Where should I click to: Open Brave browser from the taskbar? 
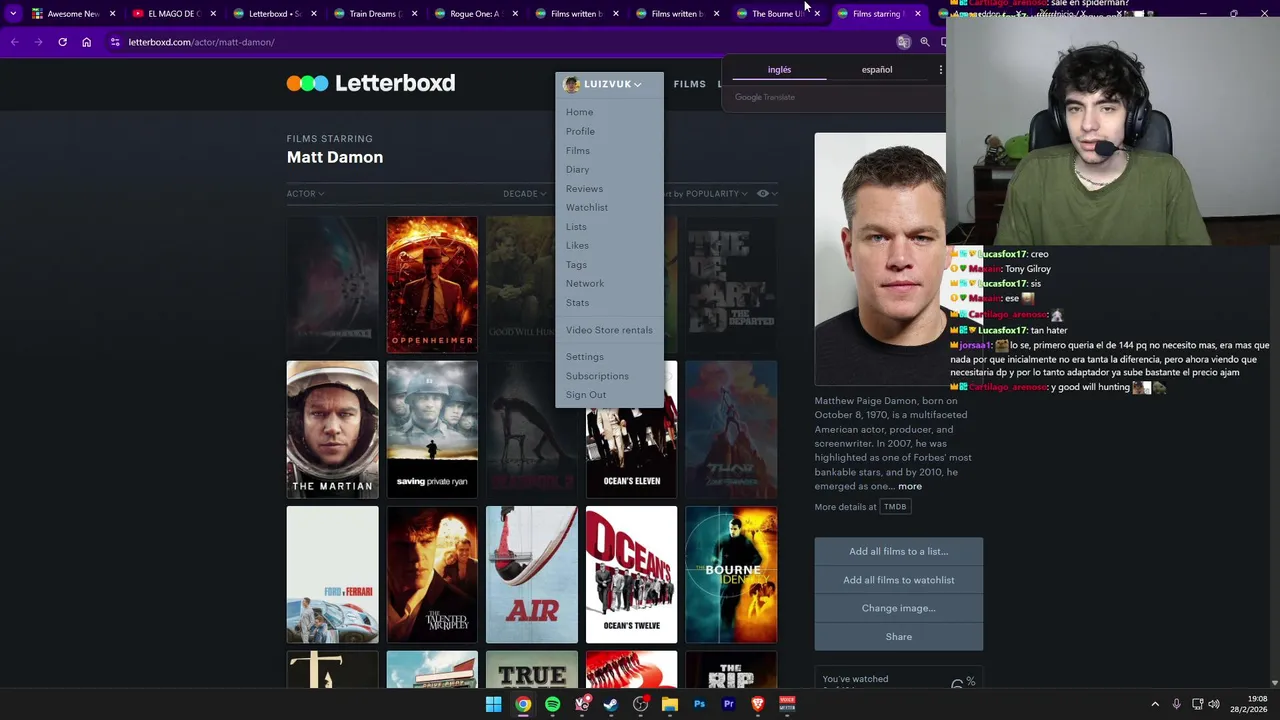point(758,704)
